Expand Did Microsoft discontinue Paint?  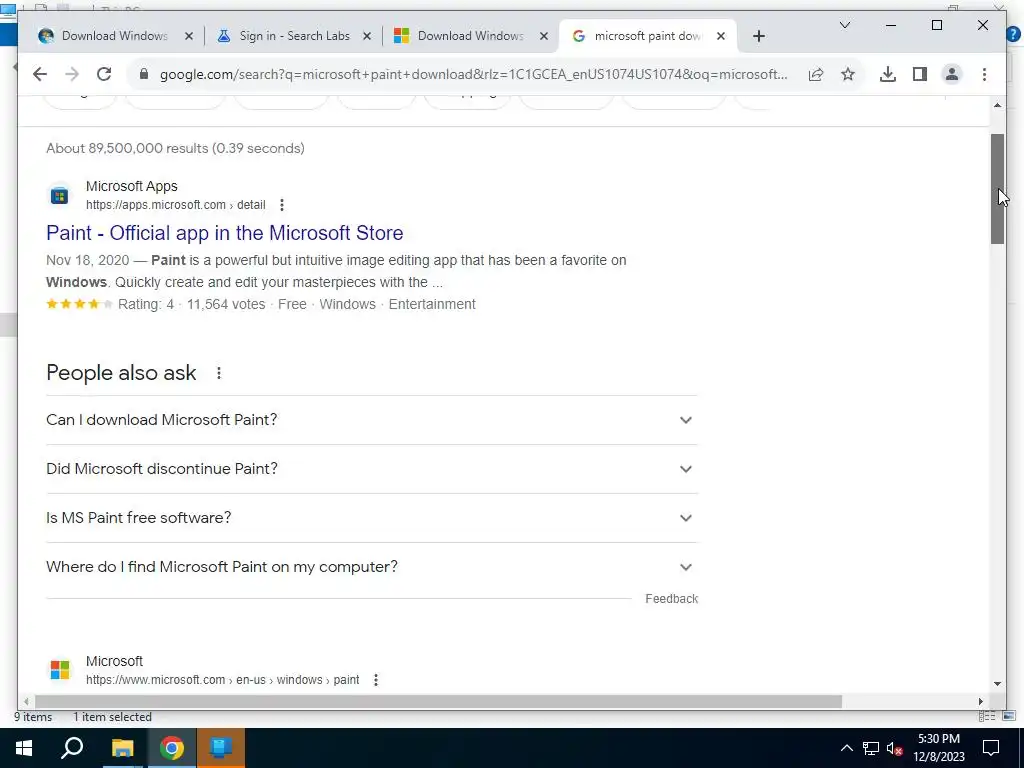(371, 469)
